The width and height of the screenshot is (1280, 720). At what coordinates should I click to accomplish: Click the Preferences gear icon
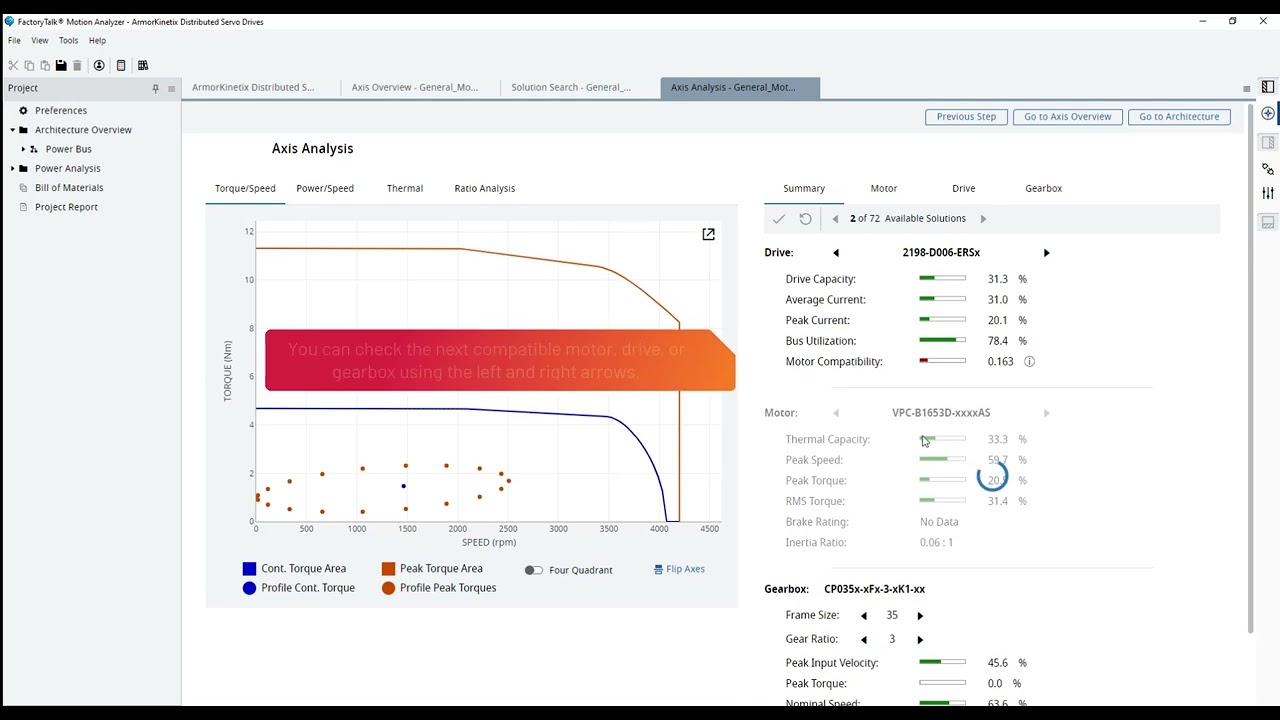click(23, 111)
